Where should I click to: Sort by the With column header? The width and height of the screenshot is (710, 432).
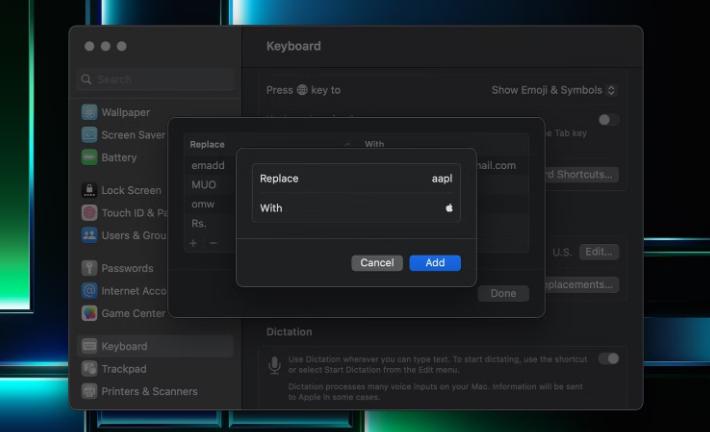[374, 144]
